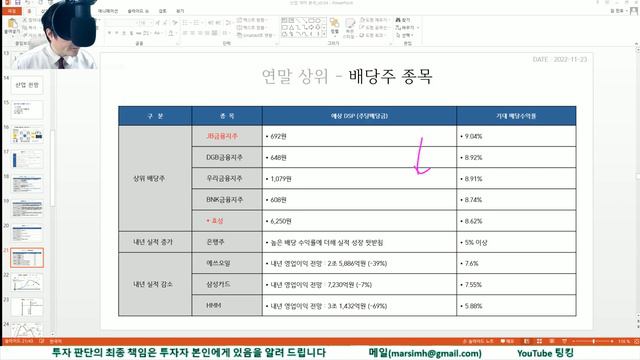
Task: Open the Slide Show (슬라이드 쇼) tab
Action: [x=138, y=11]
